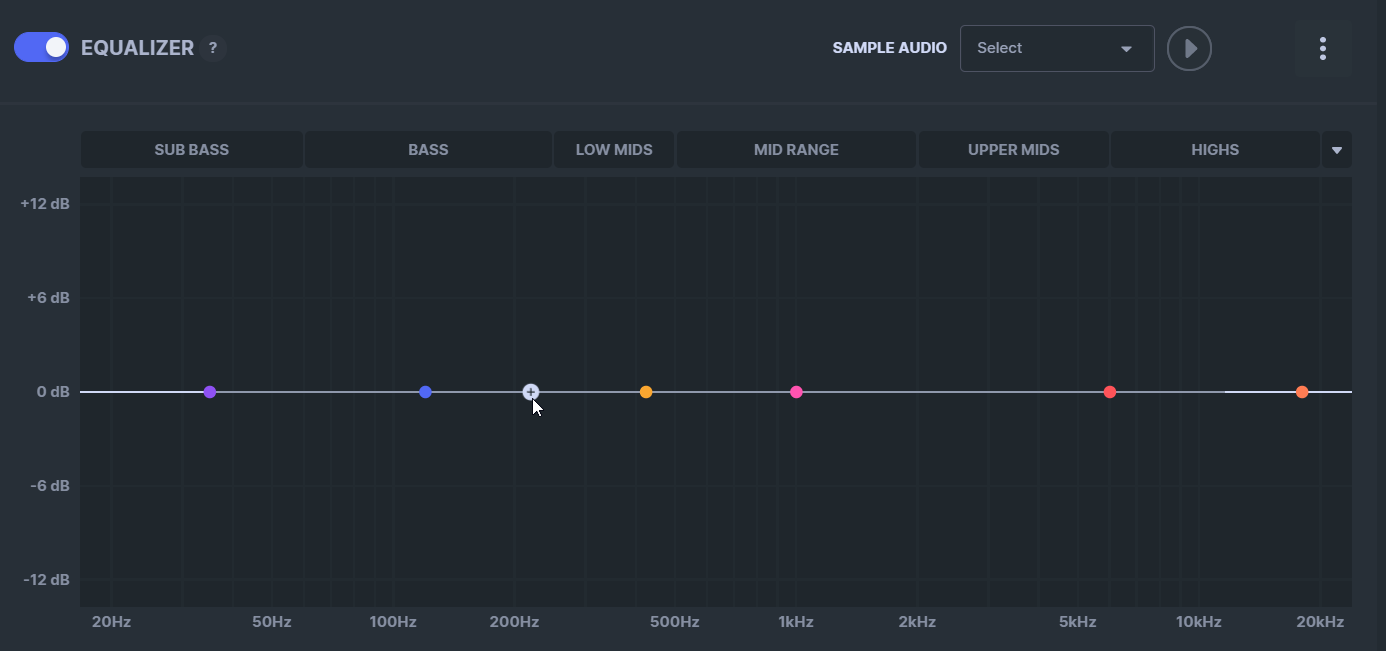Select the orange low mids EQ point
Viewport: 1386px width, 651px height.
[x=646, y=392]
